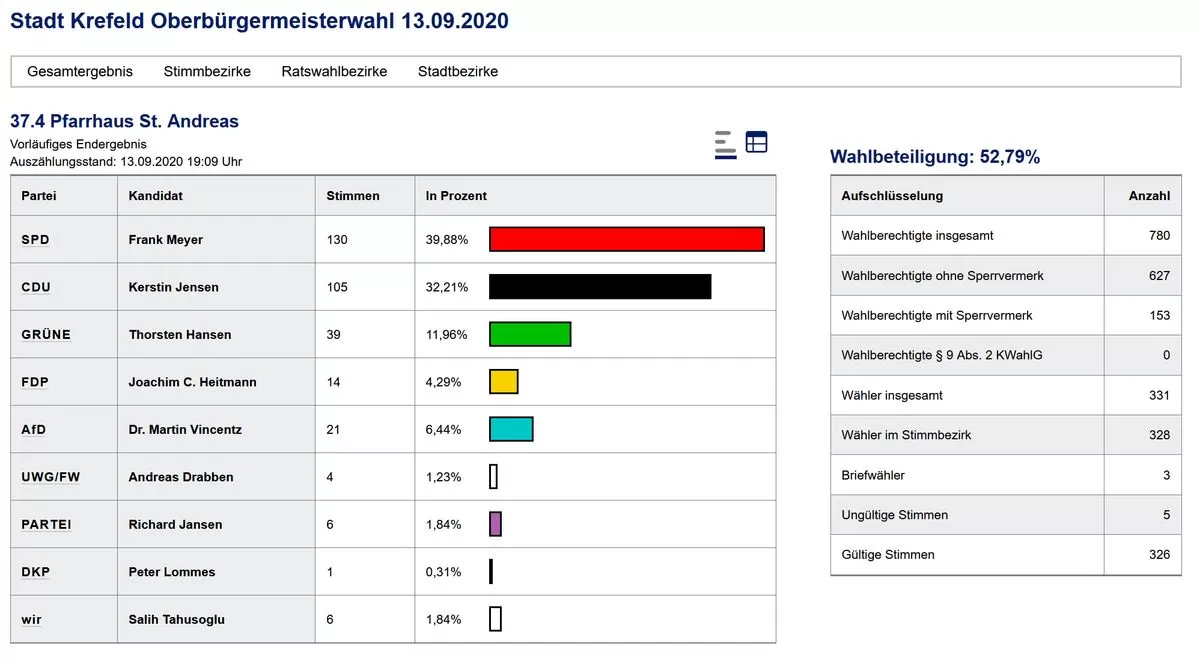Open the Gesamtergebnis tab

click(x=79, y=72)
